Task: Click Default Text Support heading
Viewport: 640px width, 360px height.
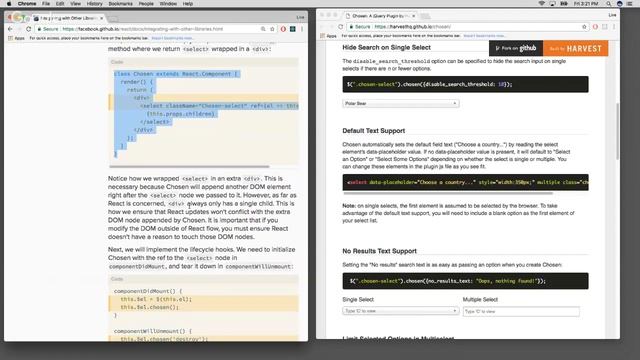Action: click(373, 131)
